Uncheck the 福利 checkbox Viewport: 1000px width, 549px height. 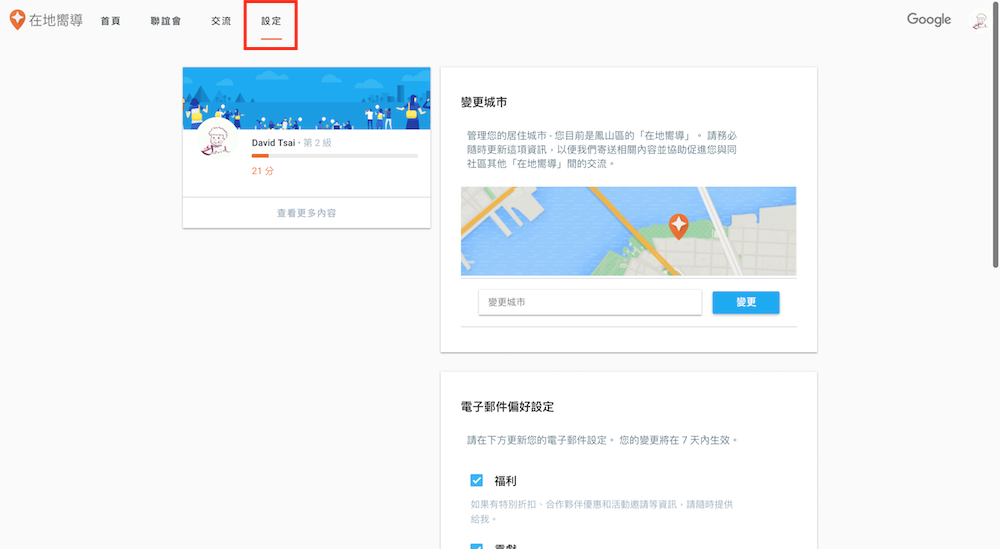tap(477, 481)
